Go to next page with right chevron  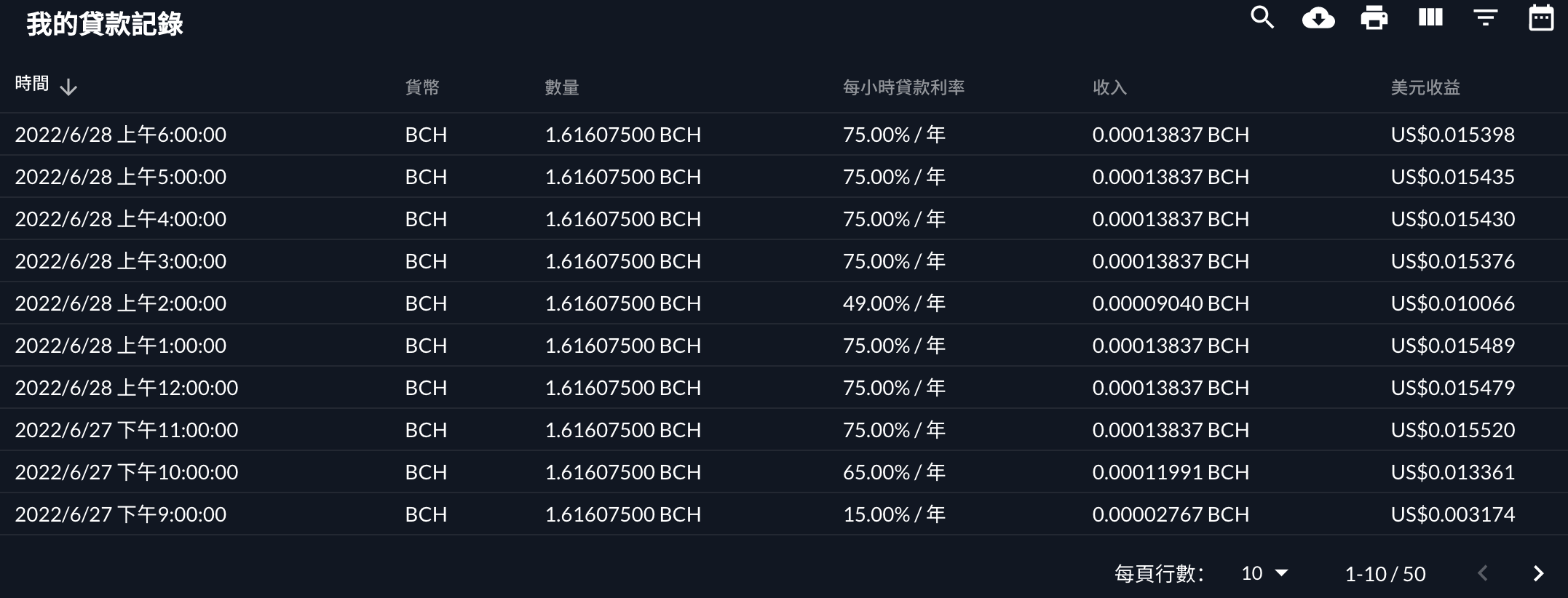[x=1538, y=574]
